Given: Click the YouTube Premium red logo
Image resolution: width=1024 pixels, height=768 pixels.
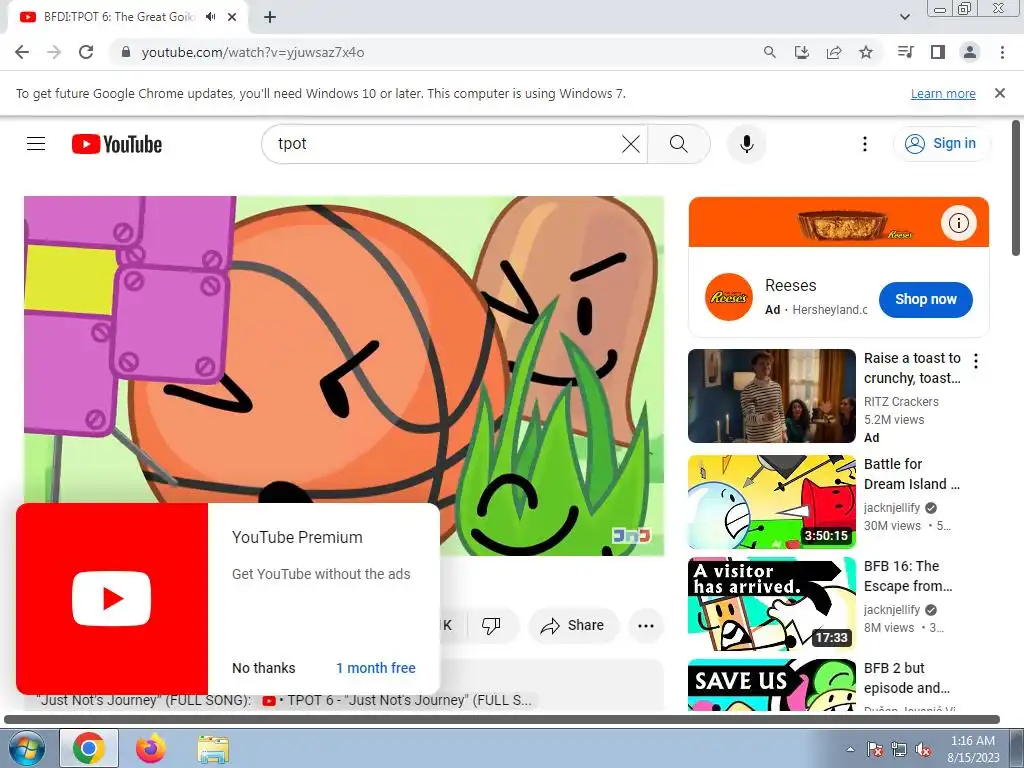Looking at the screenshot, I should pos(112,598).
